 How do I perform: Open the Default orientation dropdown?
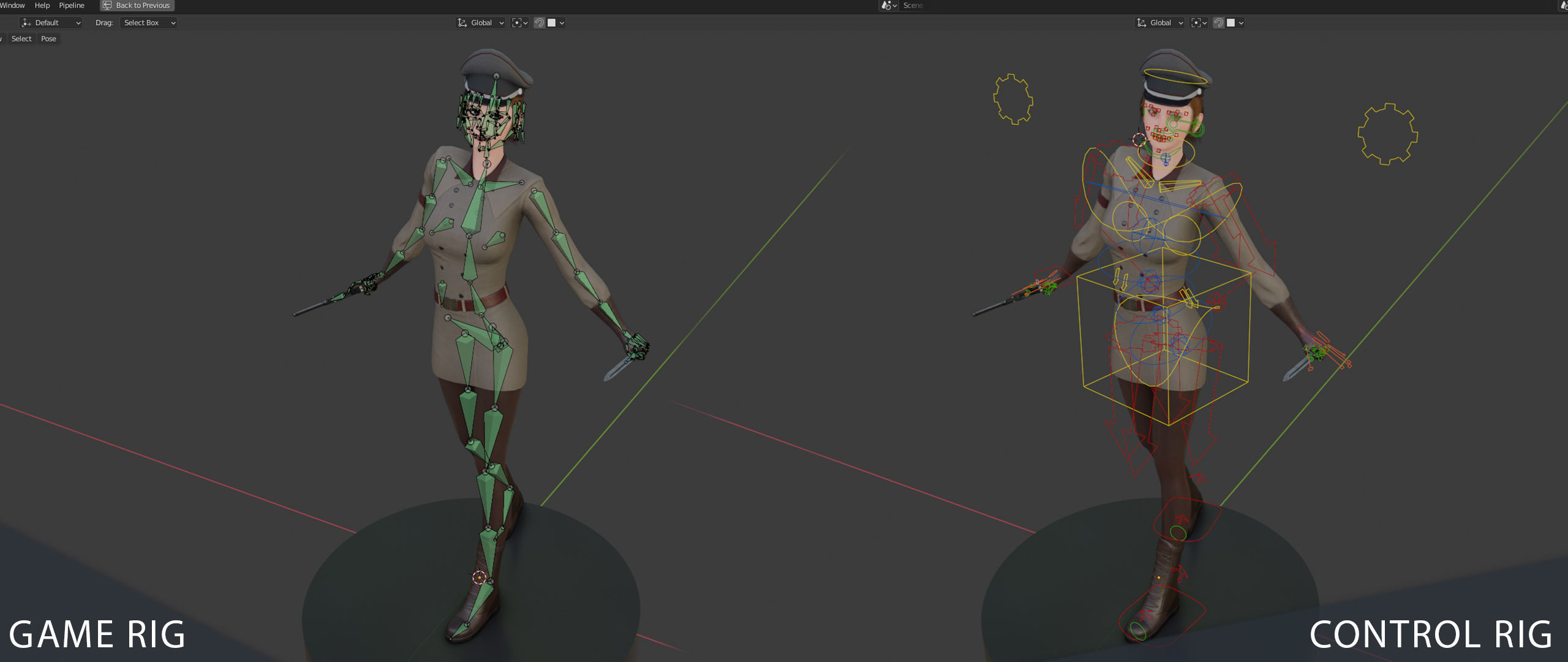coord(51,23)
